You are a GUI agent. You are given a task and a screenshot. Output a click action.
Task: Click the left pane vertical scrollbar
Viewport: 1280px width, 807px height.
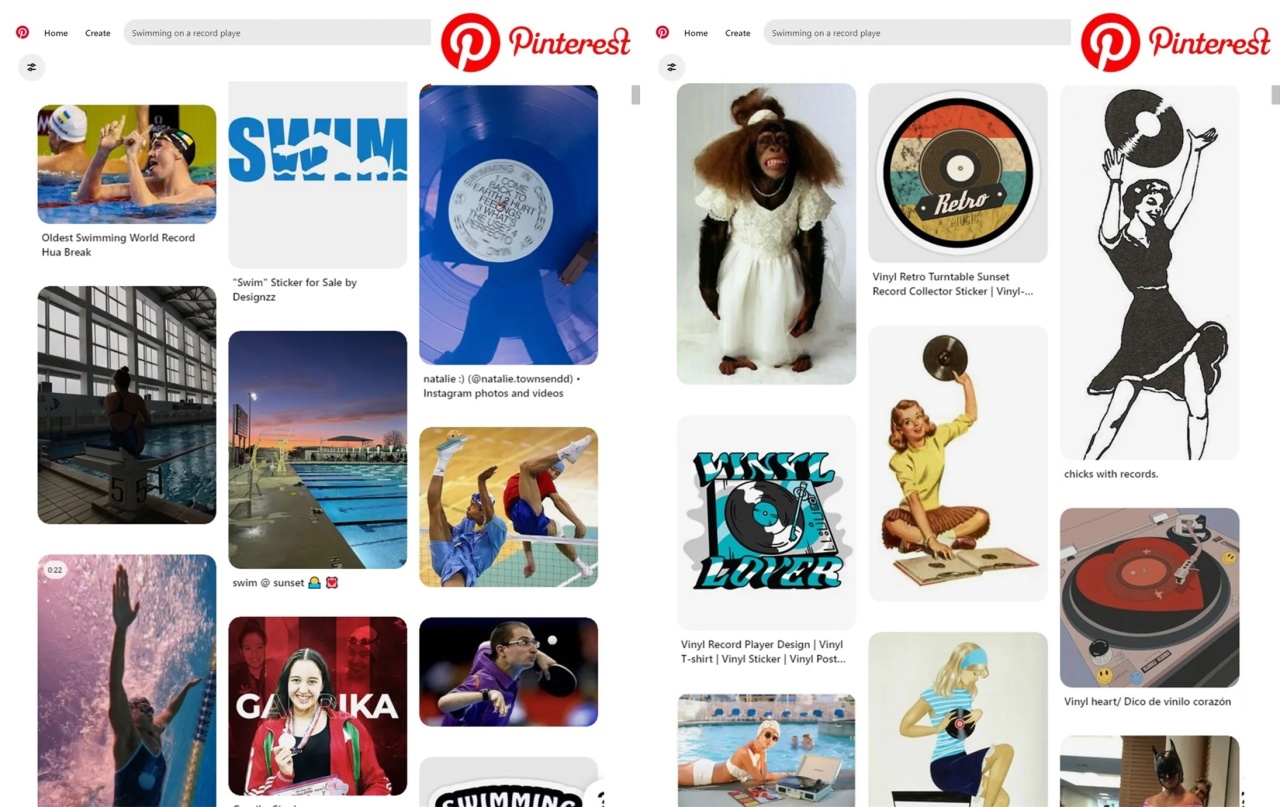point(635,94)
